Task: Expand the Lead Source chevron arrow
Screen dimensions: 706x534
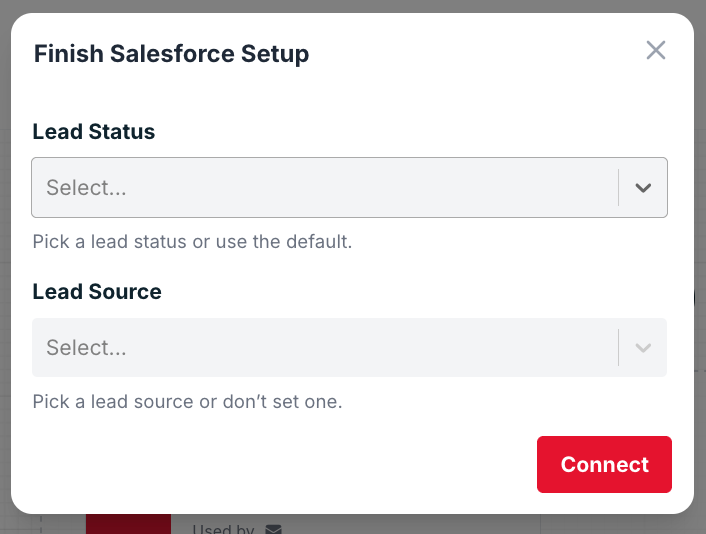Action: [643, 348]
